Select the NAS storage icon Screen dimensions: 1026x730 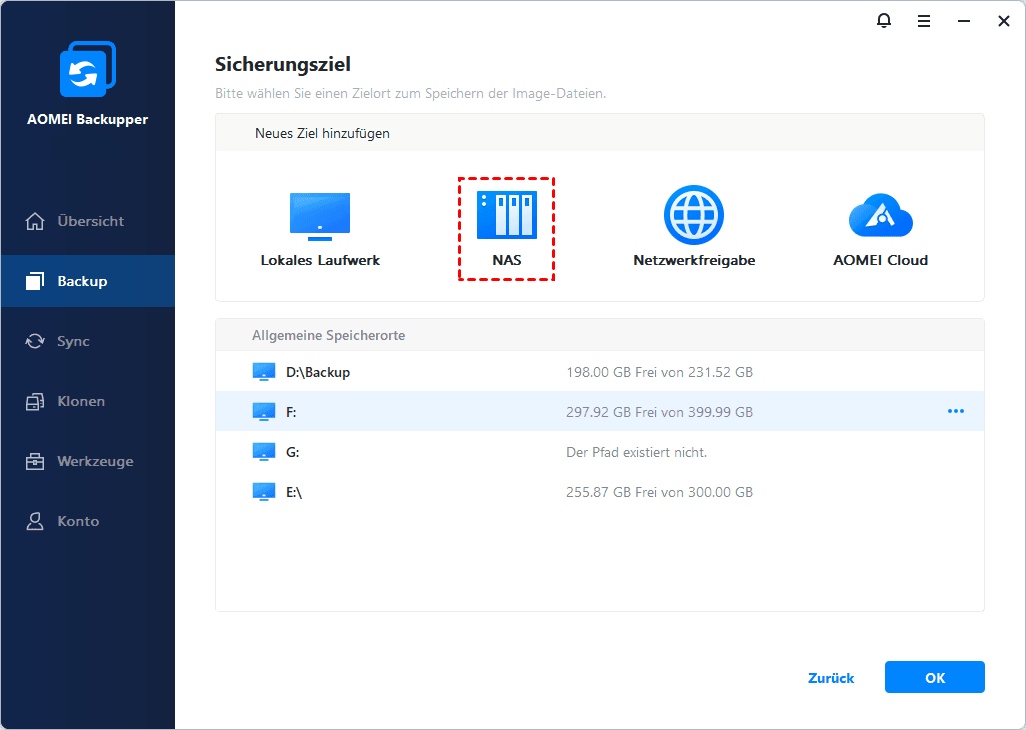pos(506,215)
